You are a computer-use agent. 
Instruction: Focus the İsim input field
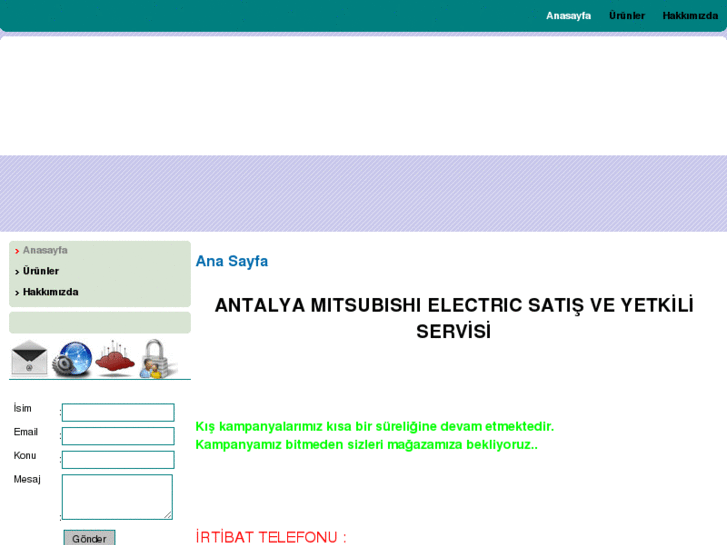[118, 412]
